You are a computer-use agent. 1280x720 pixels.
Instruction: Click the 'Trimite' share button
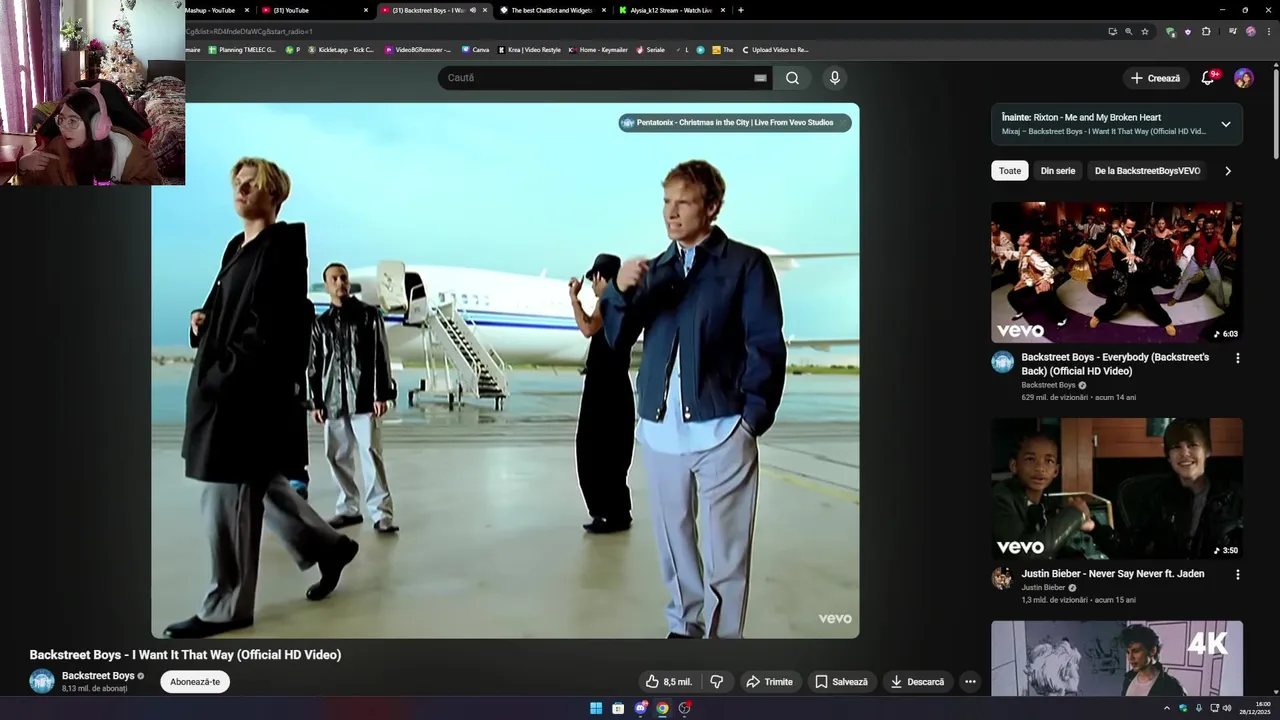click(x=768, y=682)
